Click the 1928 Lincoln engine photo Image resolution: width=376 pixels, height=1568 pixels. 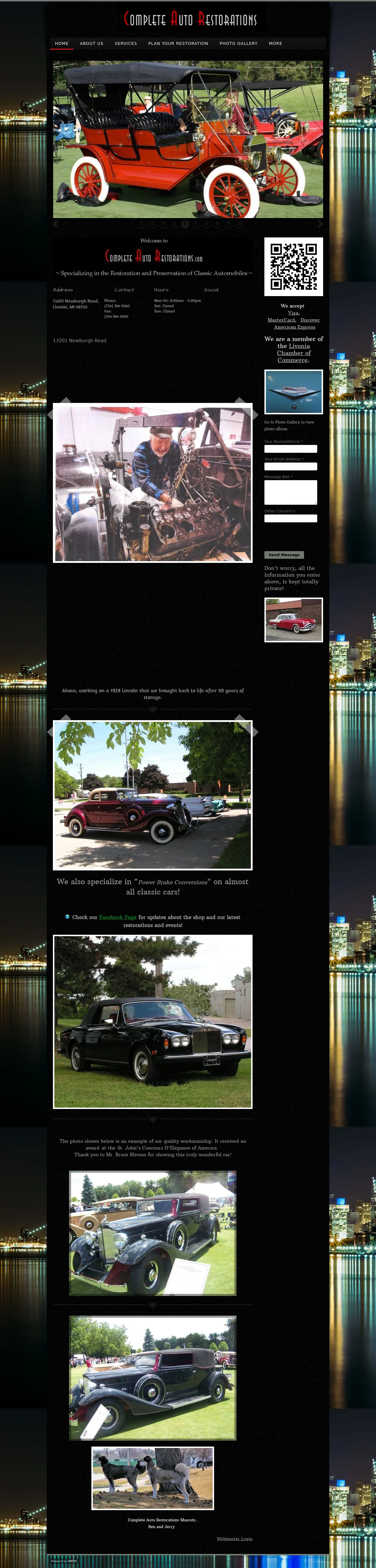point(152,483)
